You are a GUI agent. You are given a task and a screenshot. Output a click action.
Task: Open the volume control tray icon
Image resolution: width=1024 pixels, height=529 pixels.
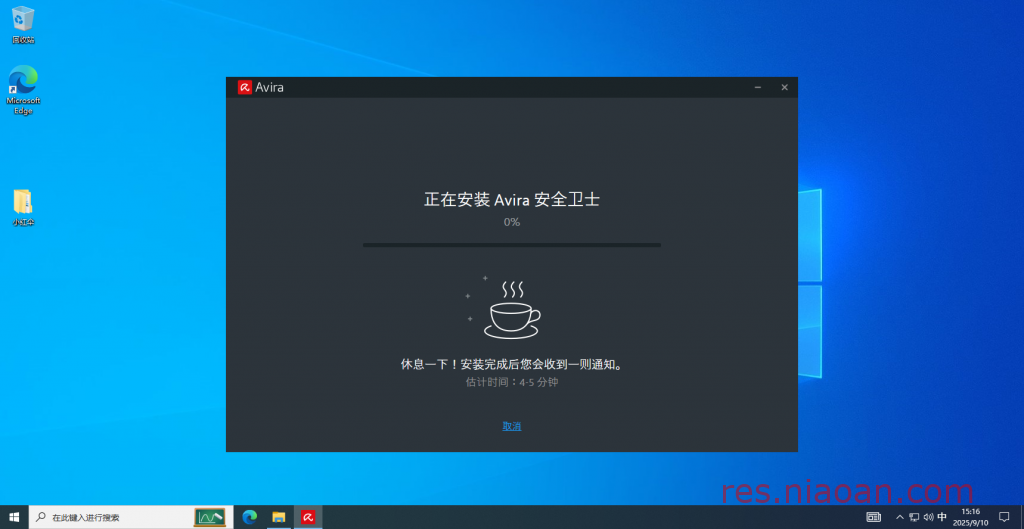click(928, 517)
